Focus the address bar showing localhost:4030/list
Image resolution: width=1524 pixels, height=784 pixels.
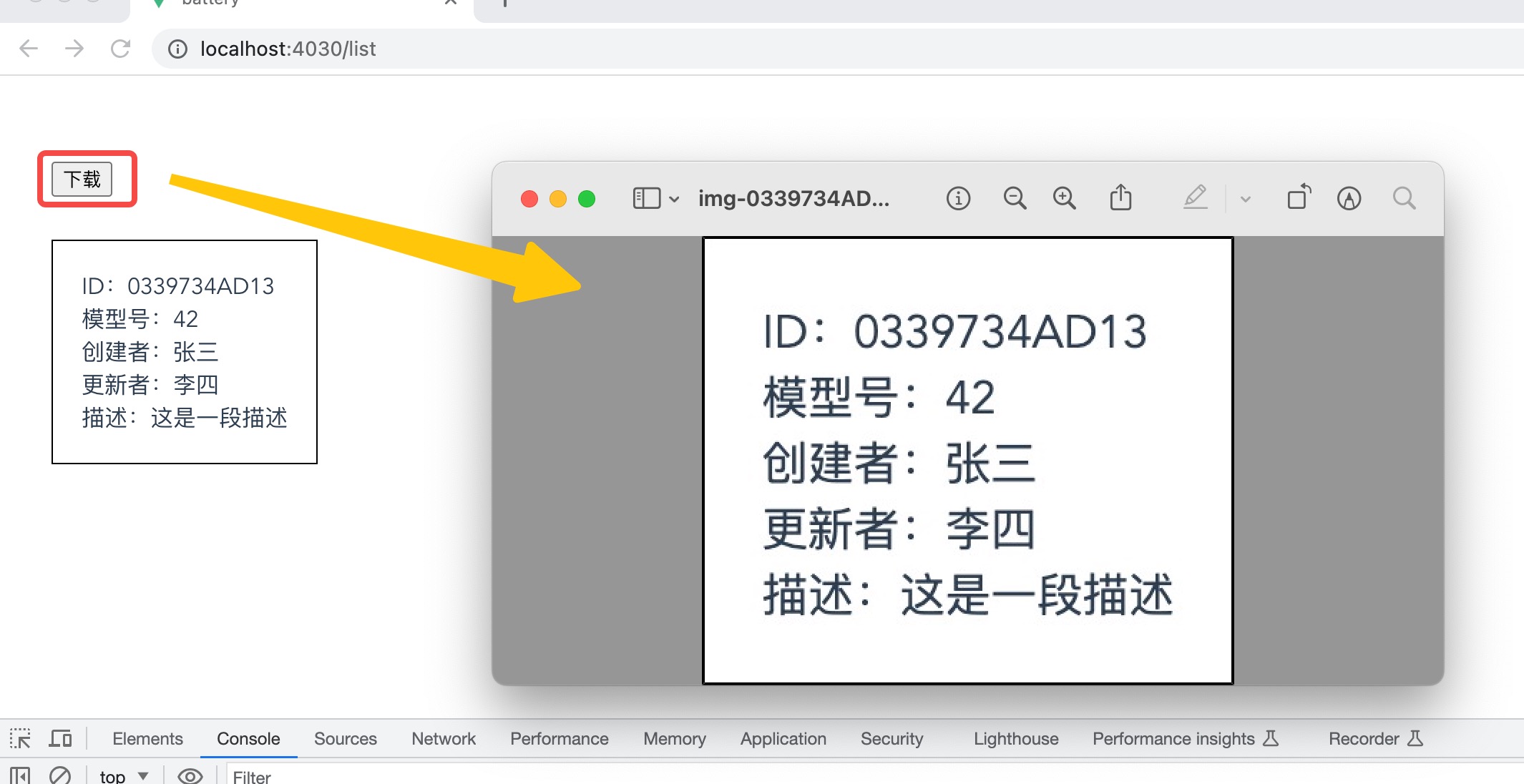point(837,49)
